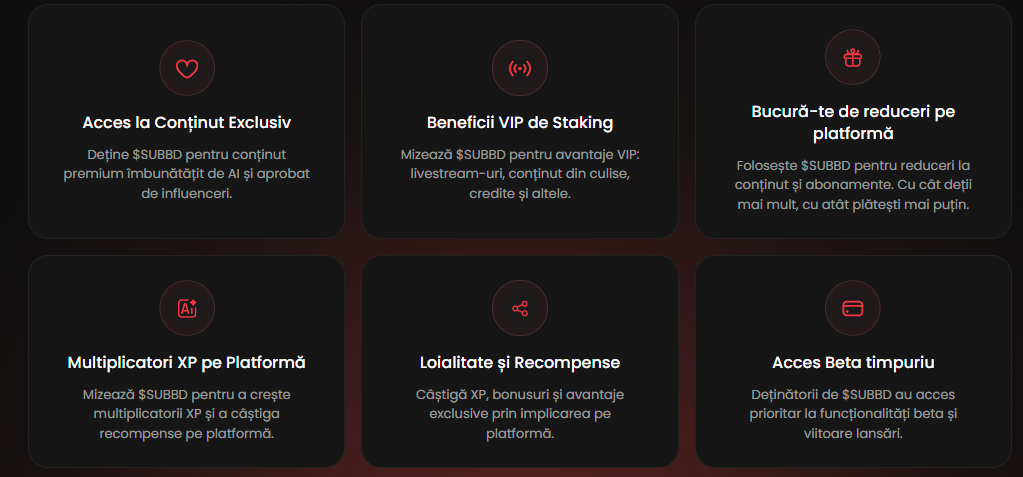The height and width of the screenshot is (477, 1023).
Task: Click the 'Loialitate și Recompense' heading
Action: pyautogui.click(x=520, y=363)
